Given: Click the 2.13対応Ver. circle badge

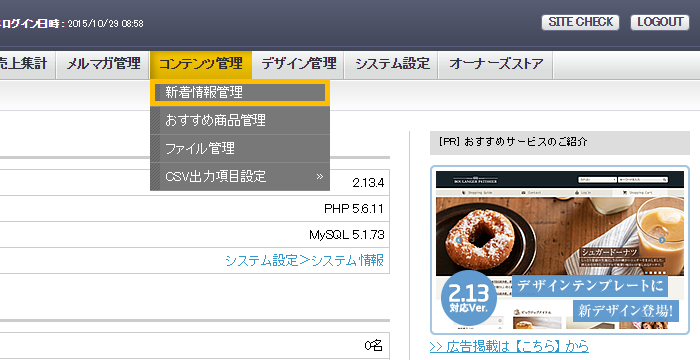Looking at the screenshot, I should click(468, 298).
